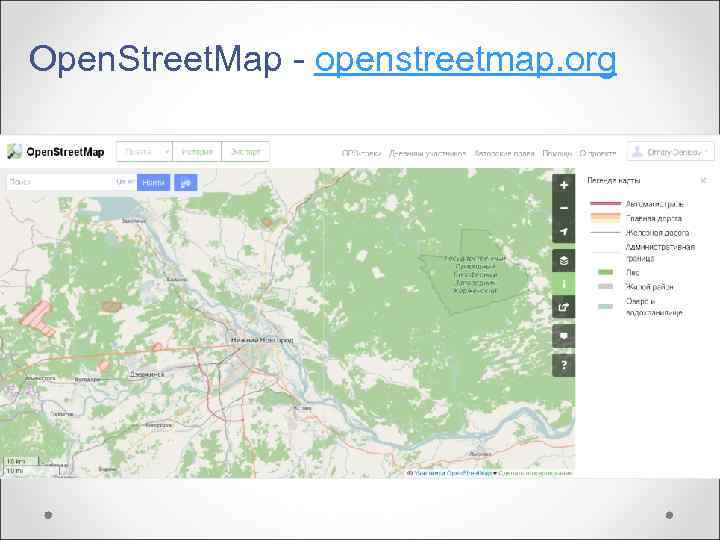
Task: Open Дневники участников in the top navigation
Action: pos(428,153)
